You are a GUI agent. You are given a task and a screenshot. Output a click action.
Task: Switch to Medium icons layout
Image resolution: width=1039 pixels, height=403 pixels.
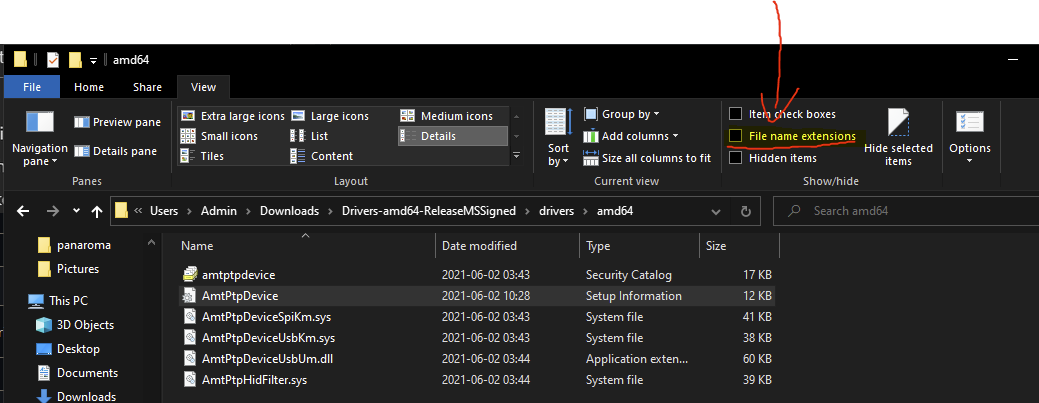[x=447, y=116]
